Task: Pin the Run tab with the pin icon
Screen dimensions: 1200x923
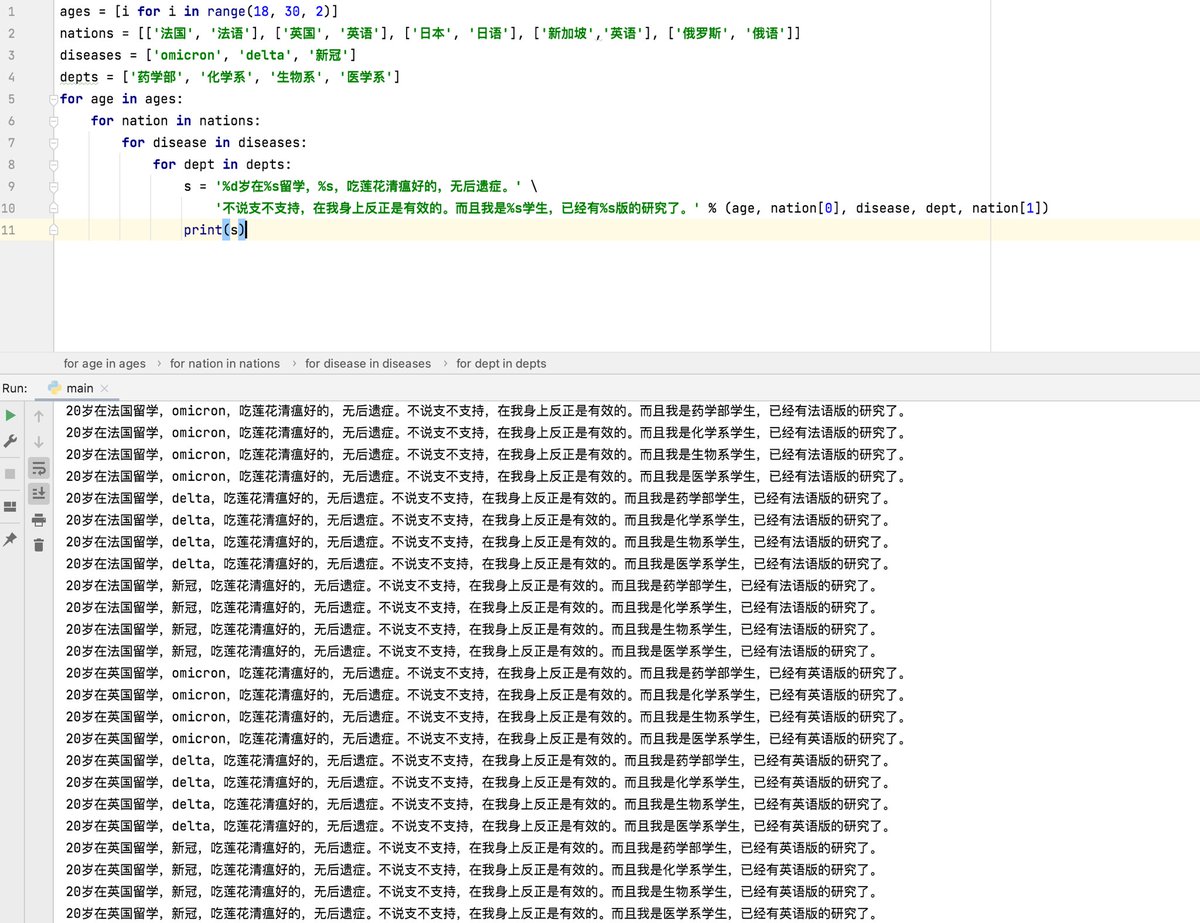Action: [x=11, y=538]
